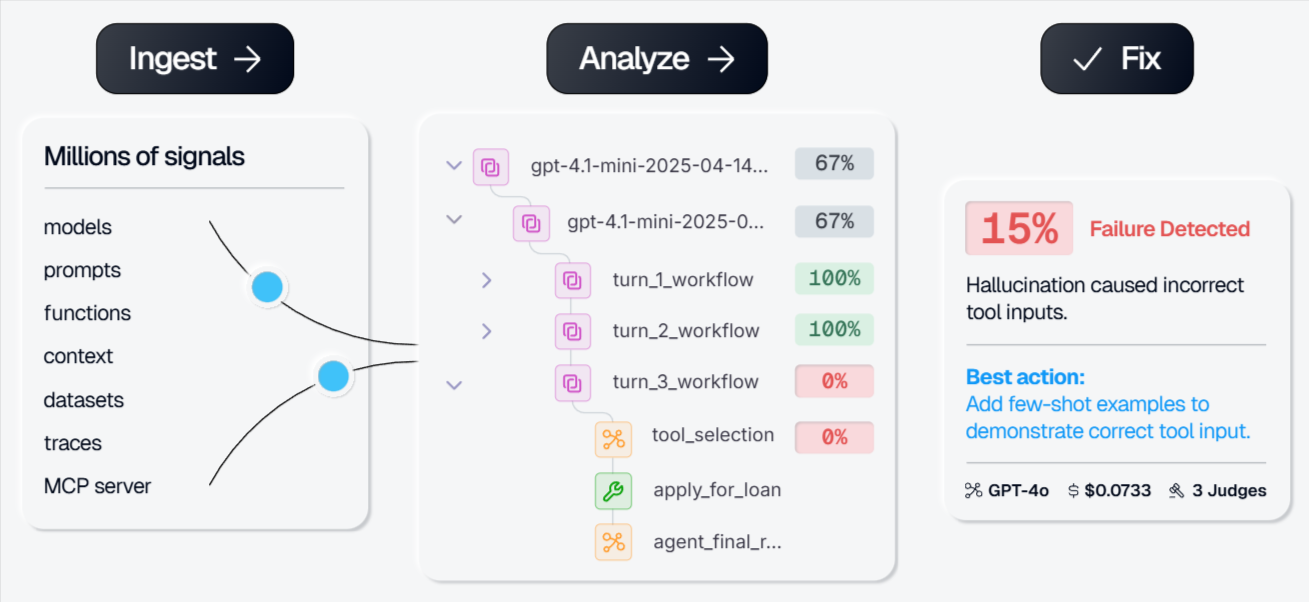Screen dimensions: 1309x602
Task: Collapse the turn_3_workflow chevron
Action: (454, 383)
